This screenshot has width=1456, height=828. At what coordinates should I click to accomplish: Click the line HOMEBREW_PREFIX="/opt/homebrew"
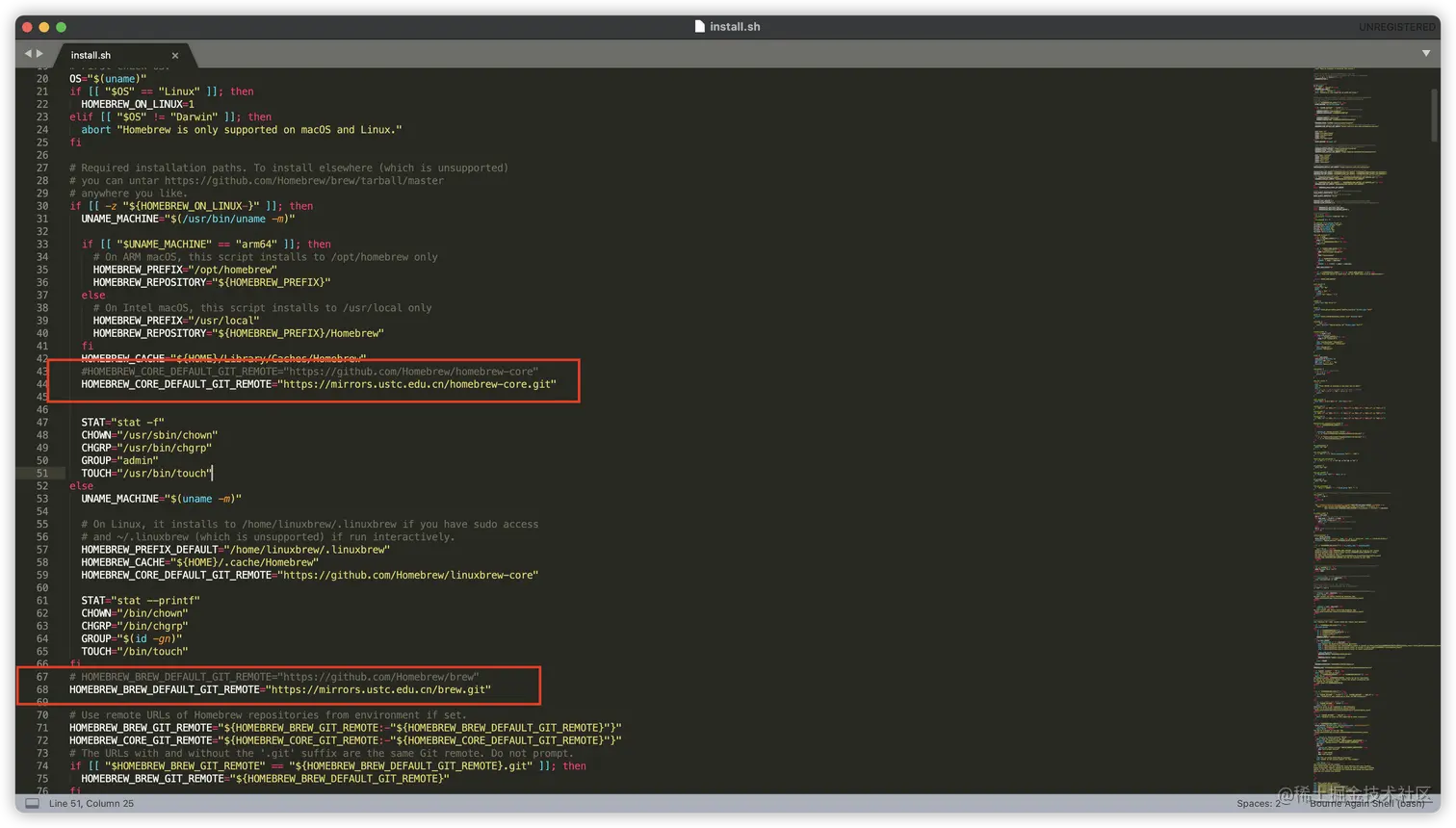(185, 271)
